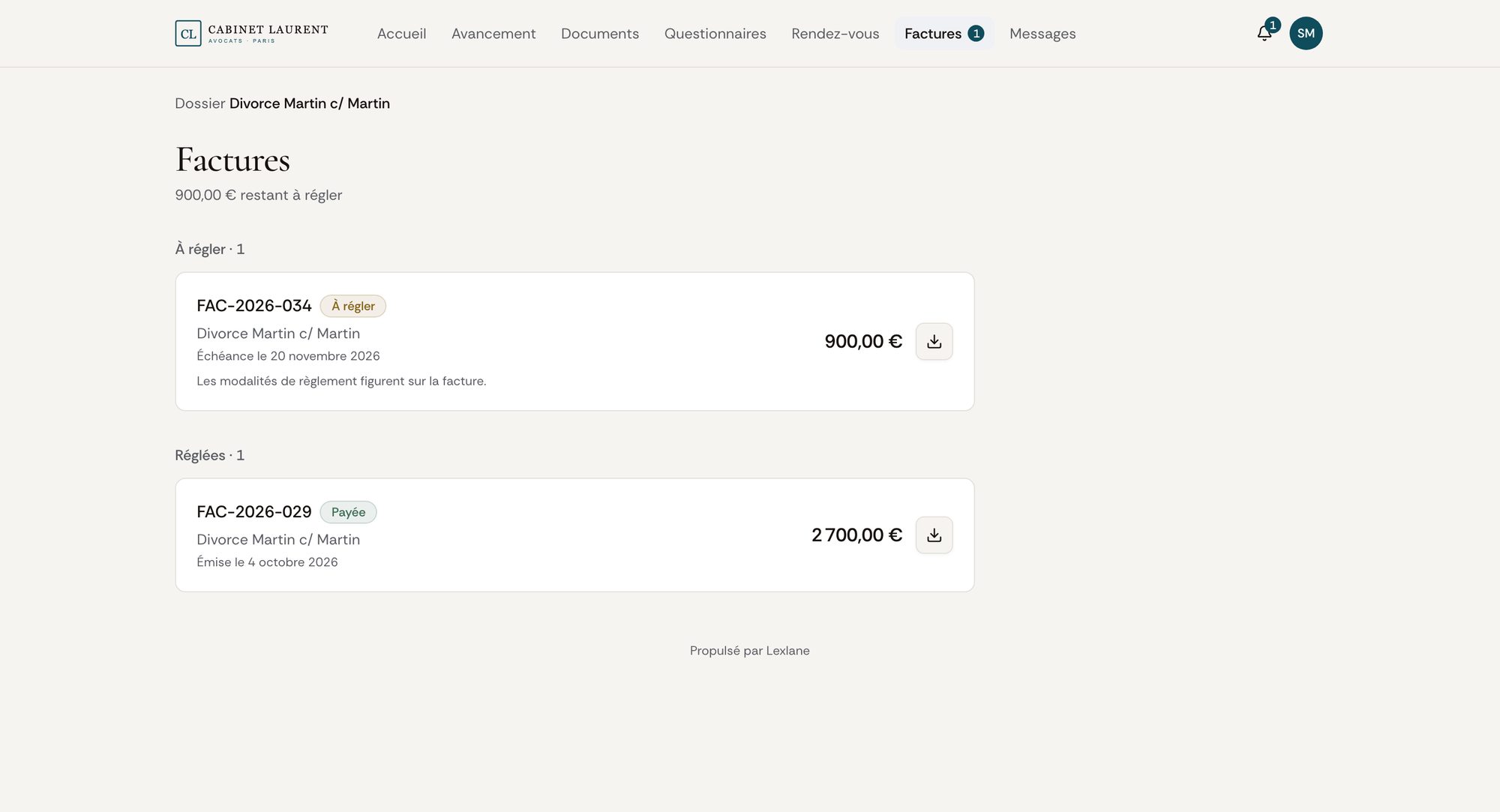Click the 2 700,00 € invoice amount
Image resolution: width=1500 pixels, height=812 pixels.
coord(856,535)
